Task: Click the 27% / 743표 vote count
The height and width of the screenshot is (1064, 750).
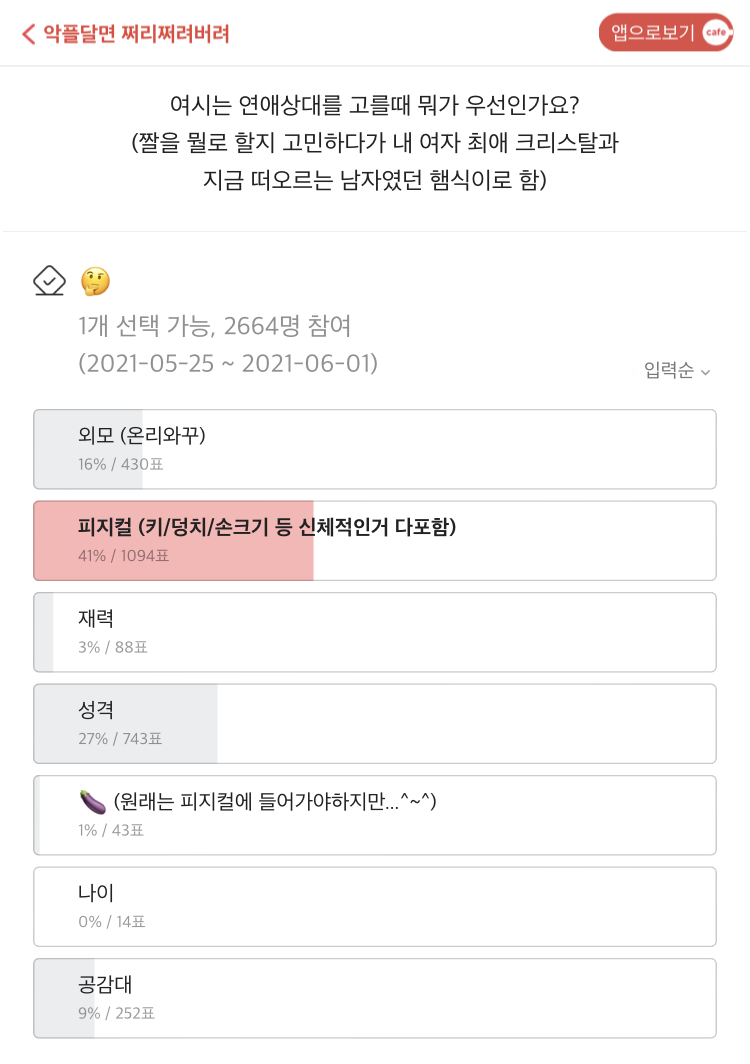Action: point(120,739)
